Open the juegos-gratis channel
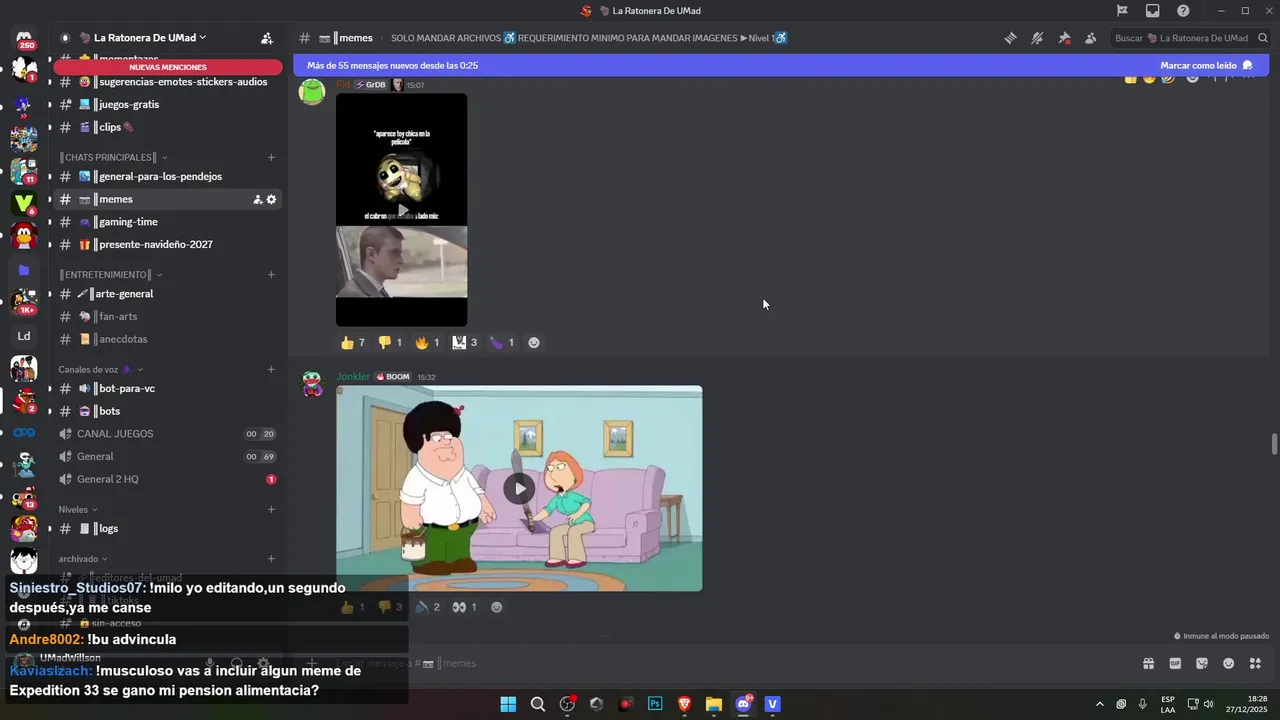 tap(168, 104)
